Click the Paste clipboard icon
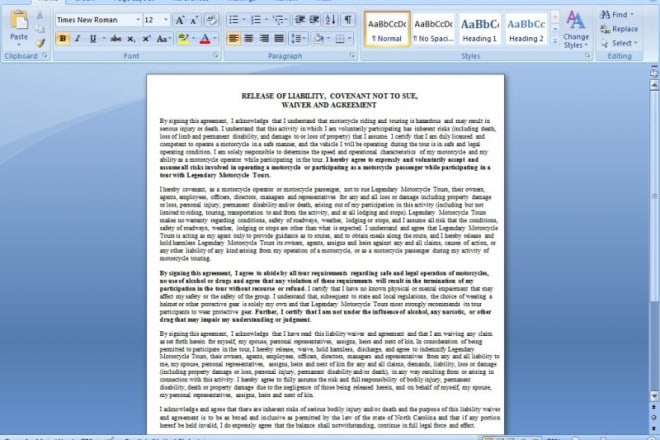 pos(19,21)
